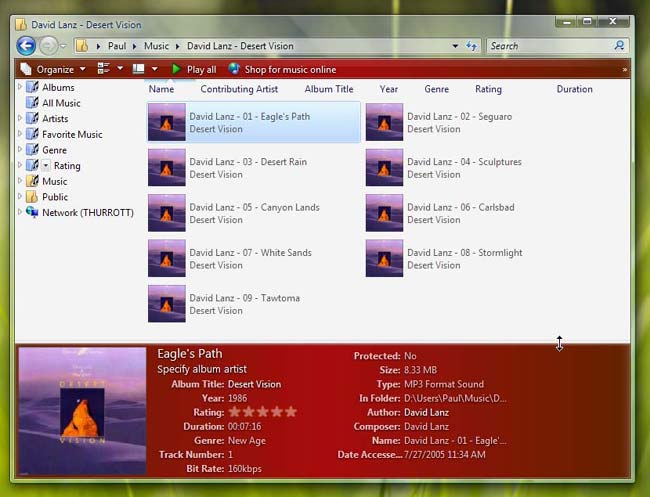The width and height of the screenshot is (650, 497).
Task: Select the 08 - Stormlight track thumbnail
Action: coord(384,258)
